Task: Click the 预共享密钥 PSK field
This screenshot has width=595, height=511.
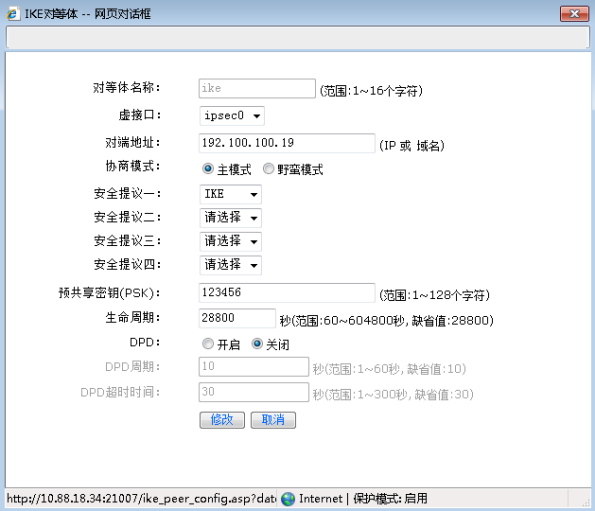Action: [287, 292]
